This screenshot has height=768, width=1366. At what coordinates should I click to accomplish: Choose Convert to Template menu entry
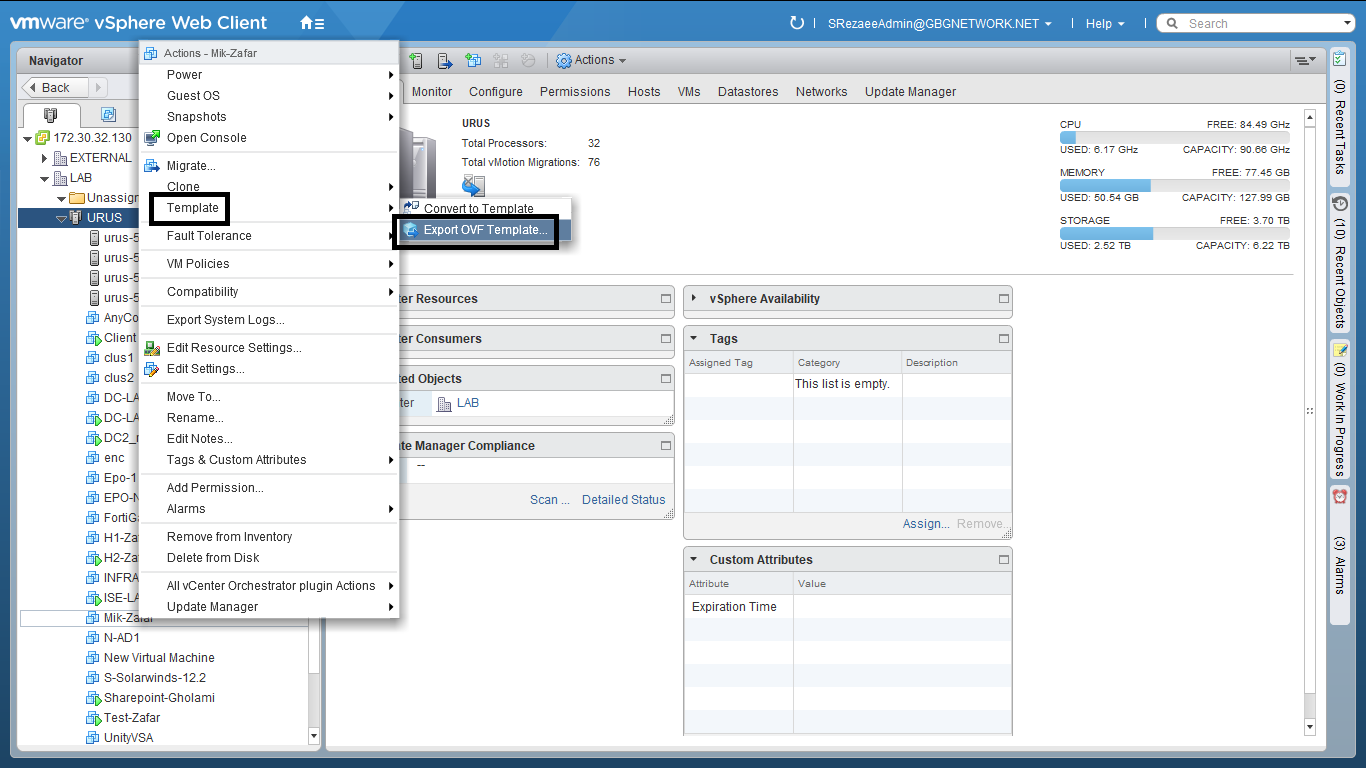point(478,208)
